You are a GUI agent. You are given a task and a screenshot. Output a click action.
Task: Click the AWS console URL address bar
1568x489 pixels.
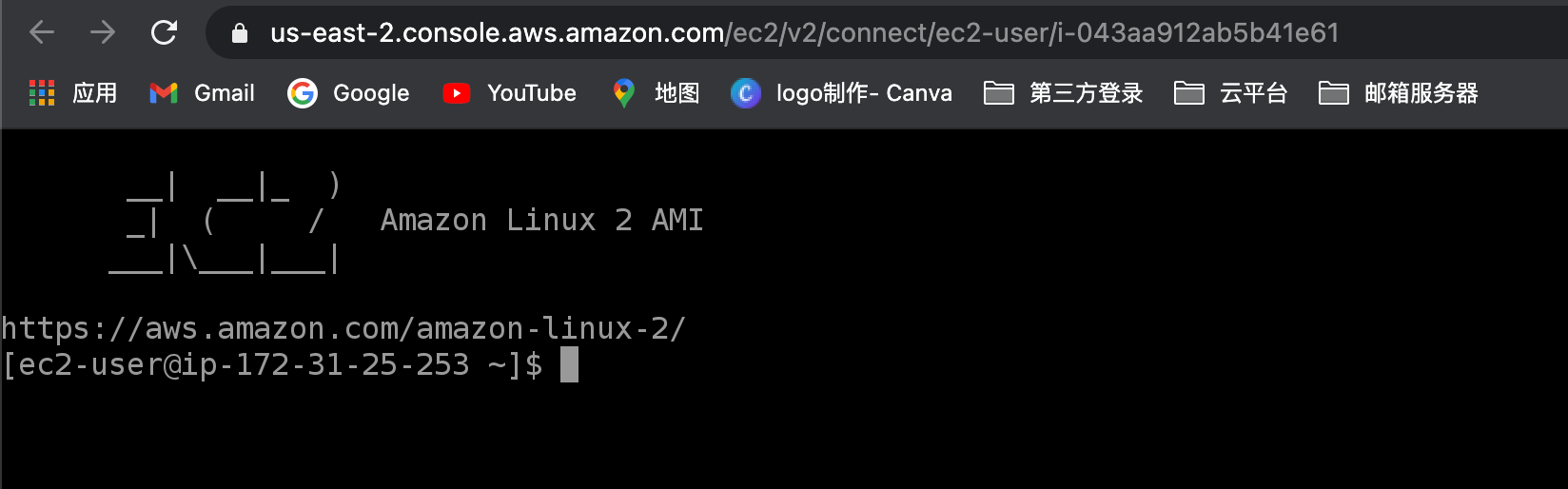pos(804,33)
